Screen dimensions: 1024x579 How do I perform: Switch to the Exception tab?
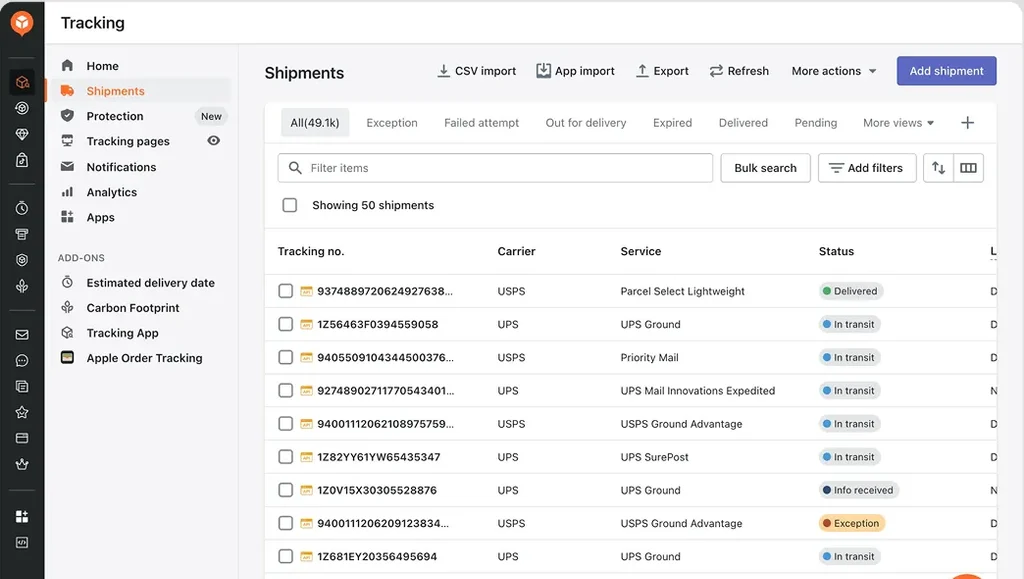(x=392, y=123)
